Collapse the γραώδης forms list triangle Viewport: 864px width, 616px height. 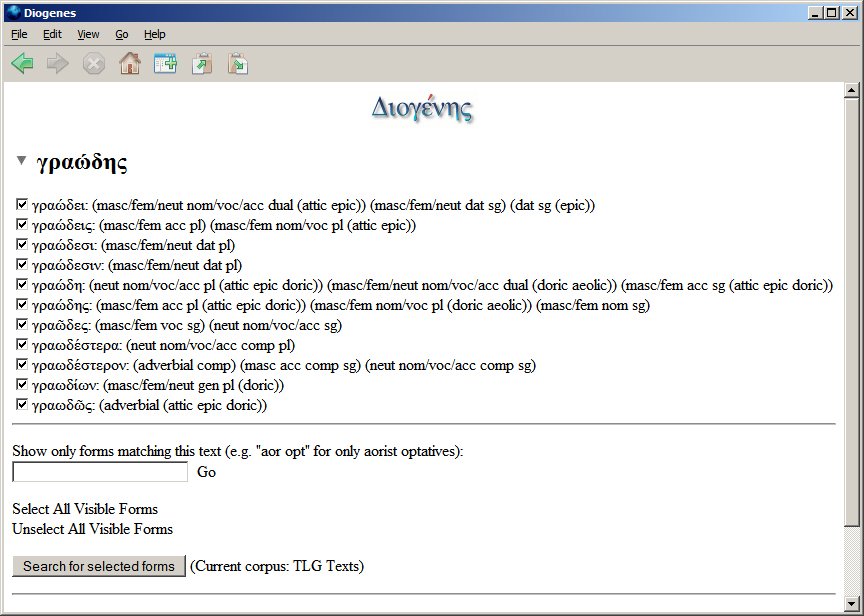pyautogui.click(x=22, y=161)
